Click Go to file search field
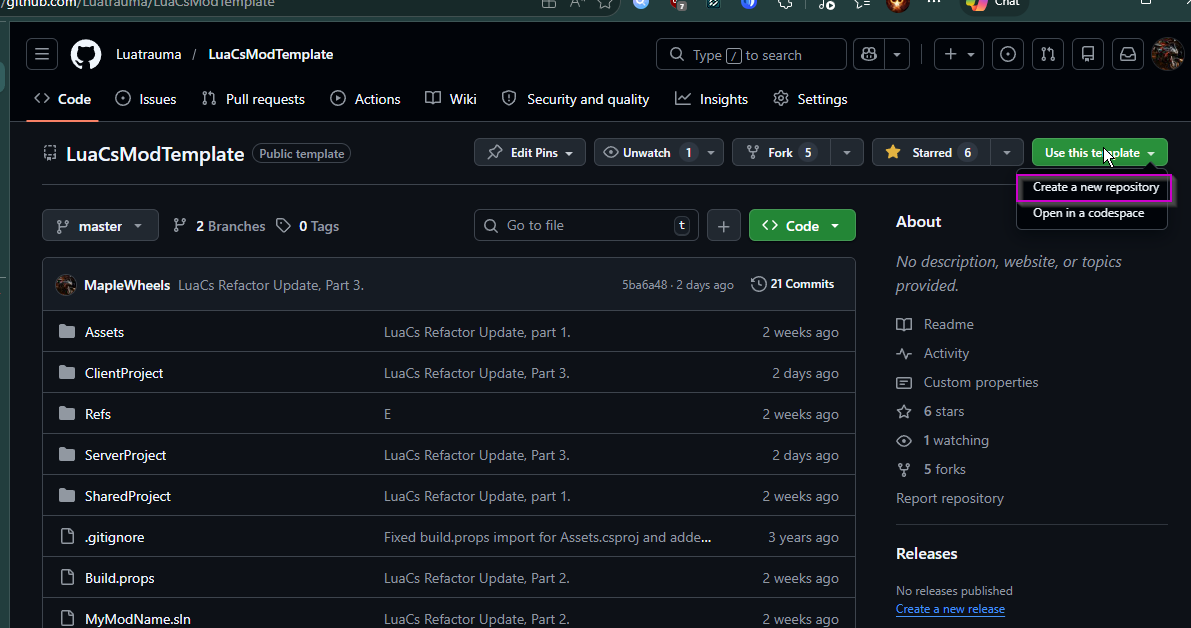 [586, 226]
